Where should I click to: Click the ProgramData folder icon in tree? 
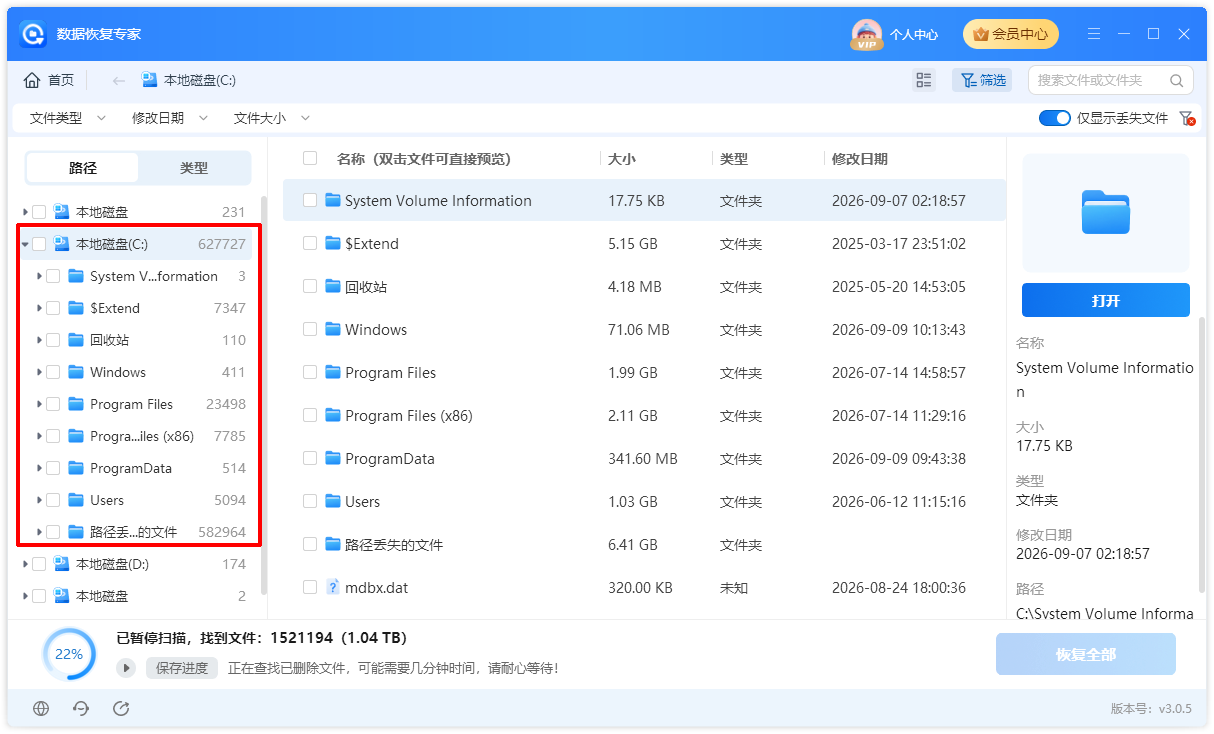[x=76, y=468]
